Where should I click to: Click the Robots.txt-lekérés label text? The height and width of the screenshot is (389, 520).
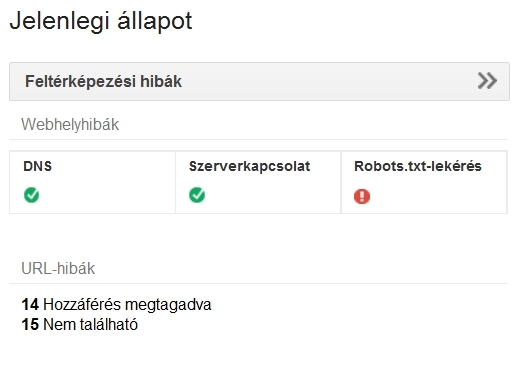tap(418, 166)
